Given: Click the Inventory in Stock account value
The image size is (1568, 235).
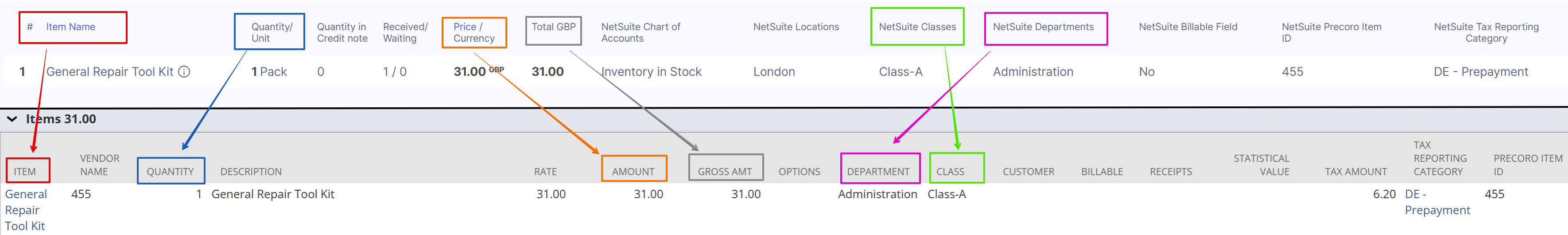Looking at the screenshot, I should click(651, 72).
